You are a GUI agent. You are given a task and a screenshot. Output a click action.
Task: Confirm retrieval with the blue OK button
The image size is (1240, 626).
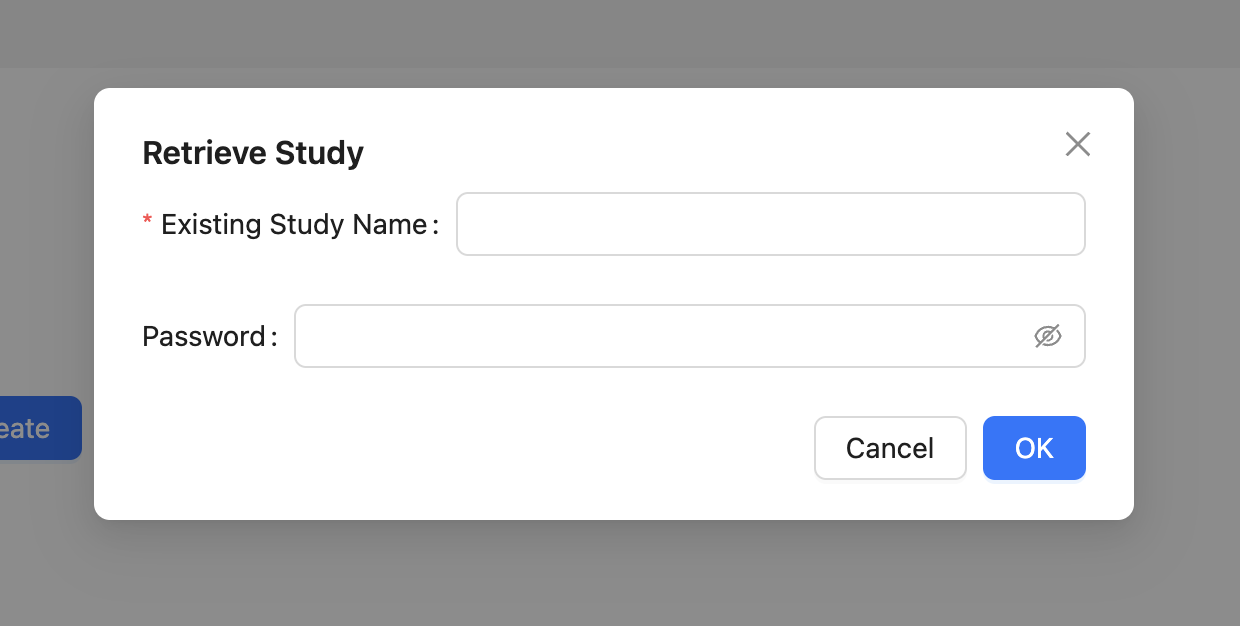pyautogui.click(x=1034, y=448)
